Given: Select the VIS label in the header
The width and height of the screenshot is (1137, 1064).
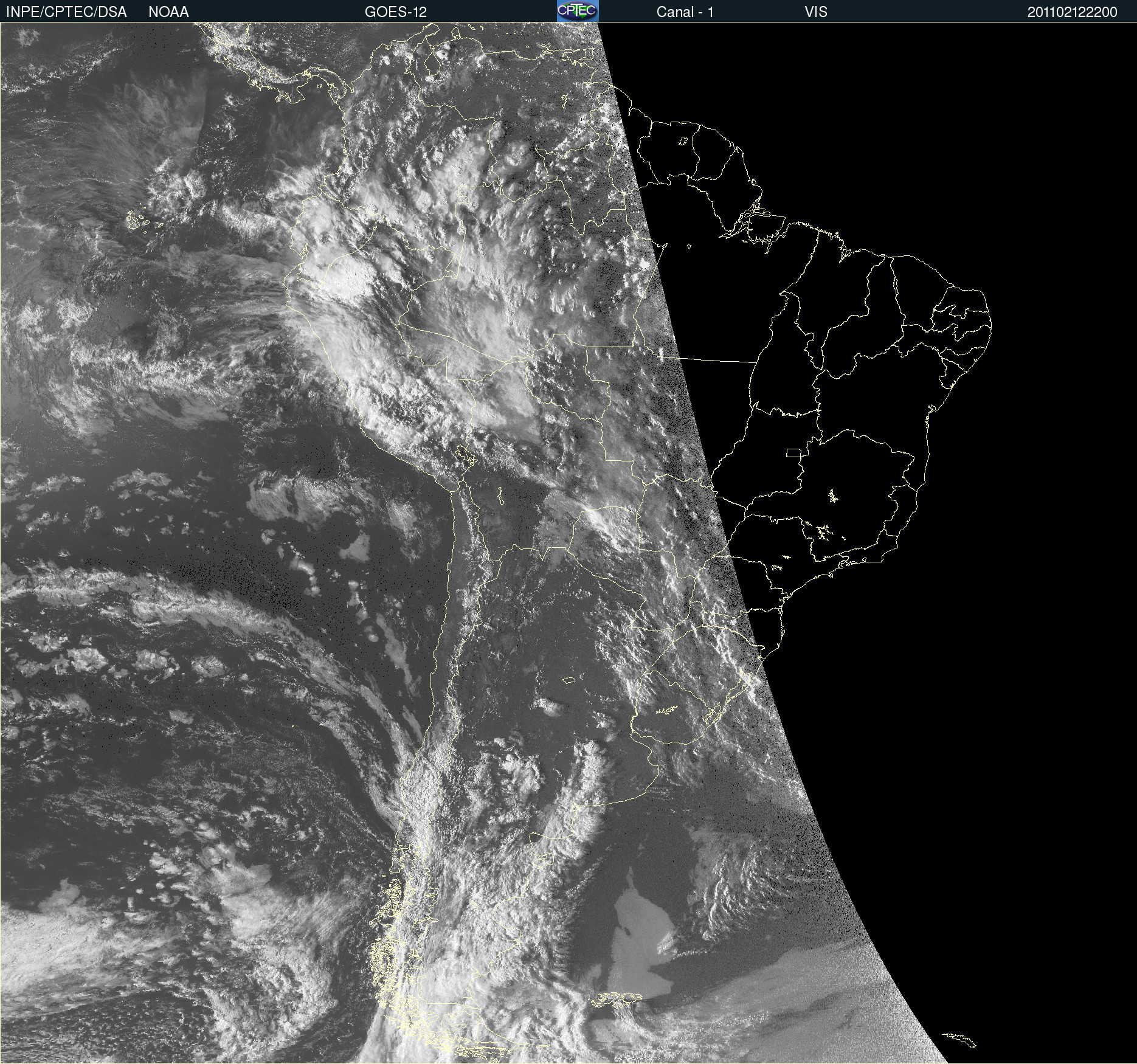Looking at the screenshot, I should coord(816,12).
